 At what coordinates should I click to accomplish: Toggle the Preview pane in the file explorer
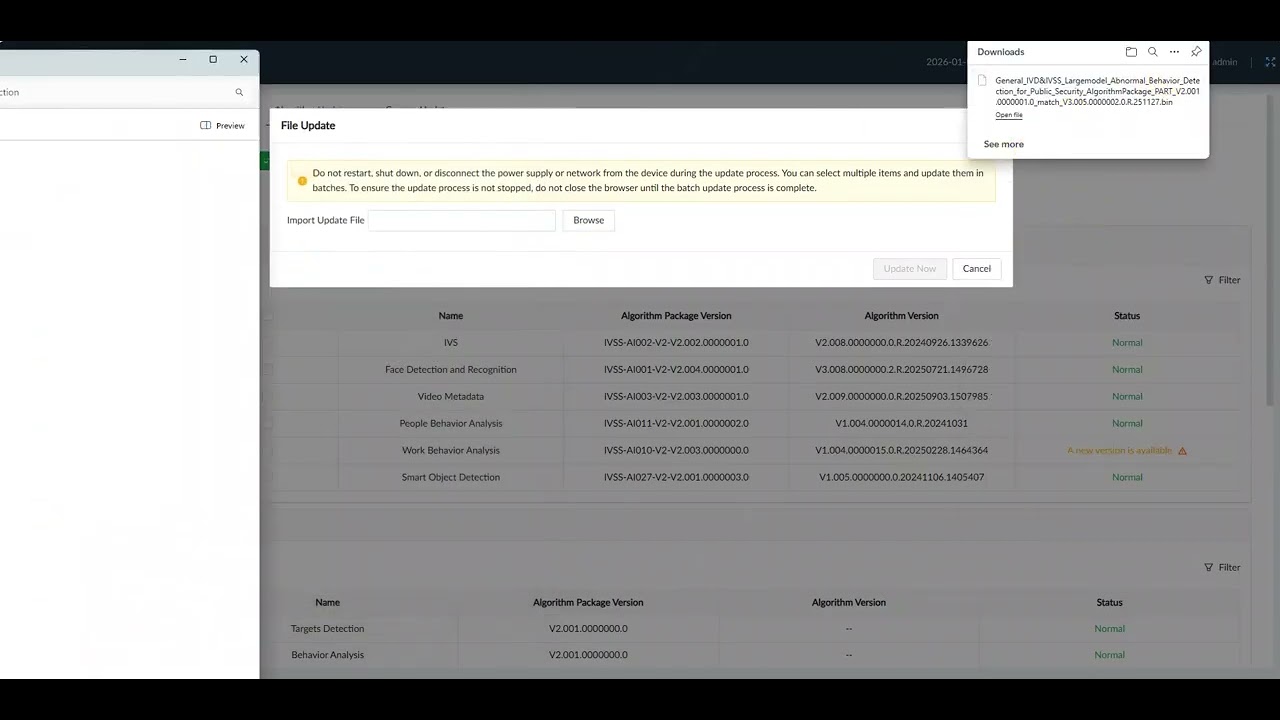pyautogui.click(x=222, y=126)
